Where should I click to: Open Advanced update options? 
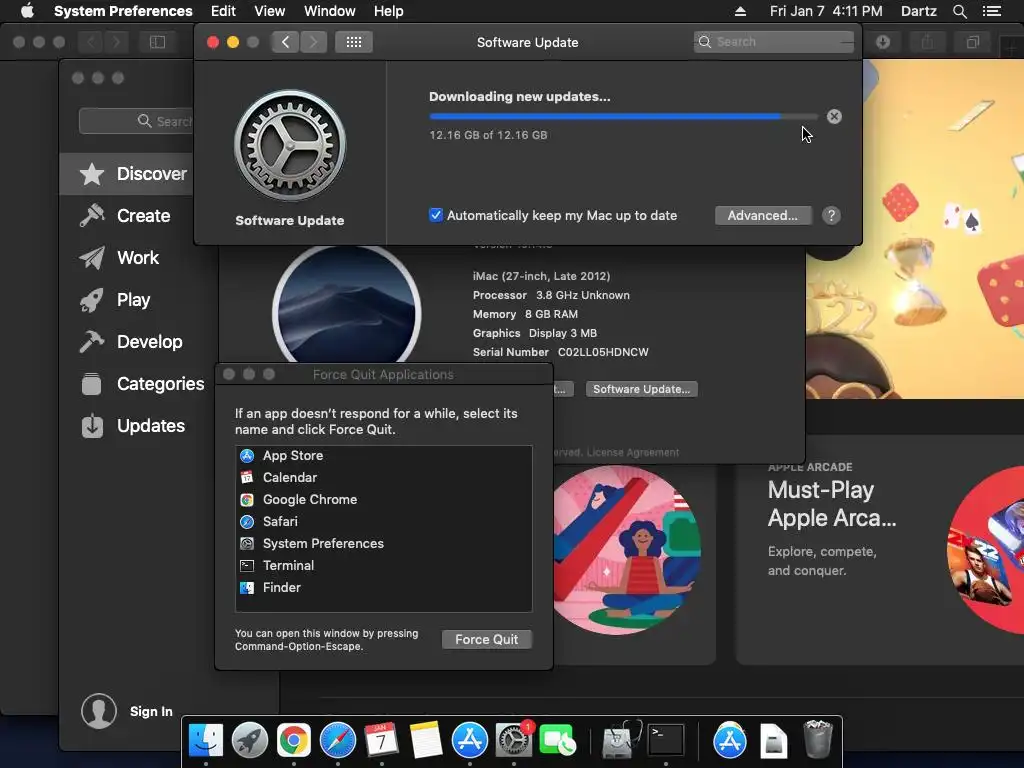pyautogui.click(x=763, y=216)
